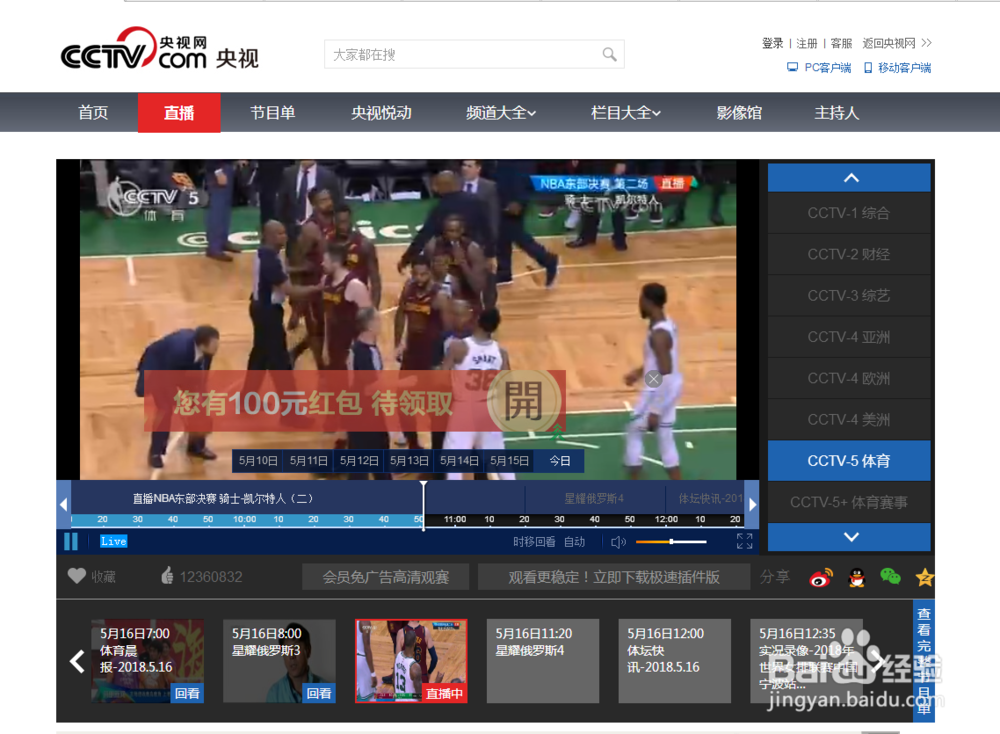Open the search magnifier icon
Screen dimensions: 1000x734
tap(610, 54)
